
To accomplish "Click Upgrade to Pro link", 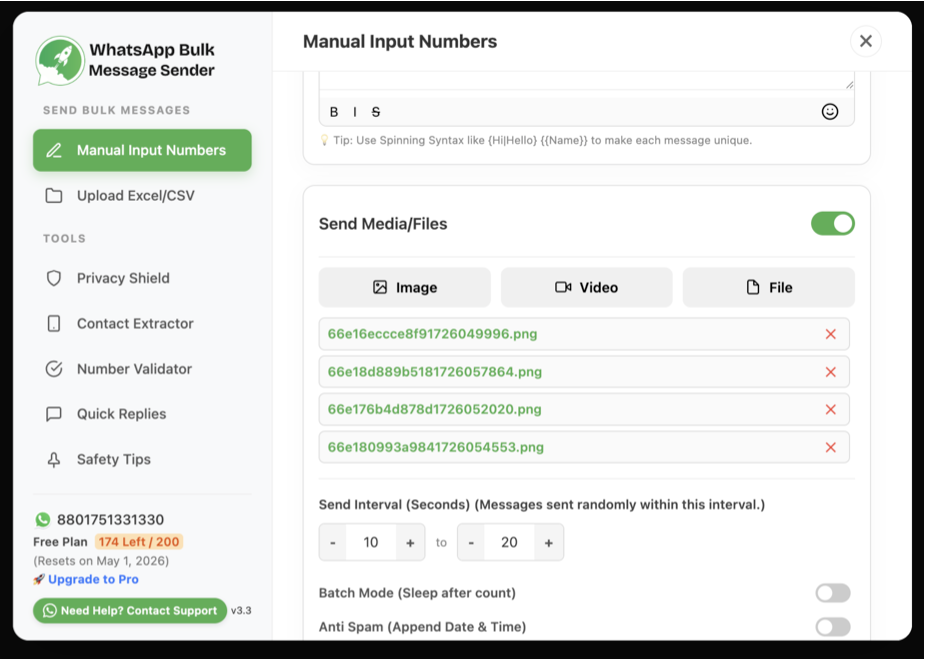I will tap(93, 579).
